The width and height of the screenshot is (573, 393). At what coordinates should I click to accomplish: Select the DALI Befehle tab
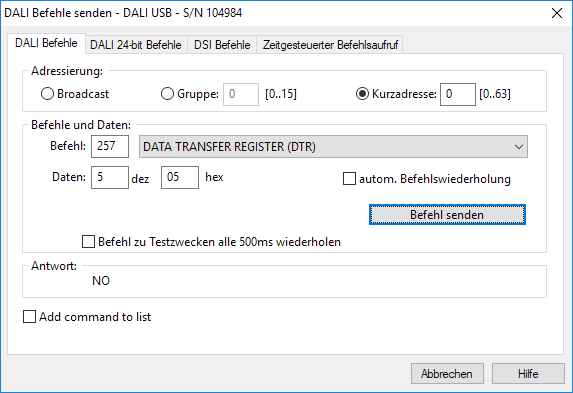[46, 43]
